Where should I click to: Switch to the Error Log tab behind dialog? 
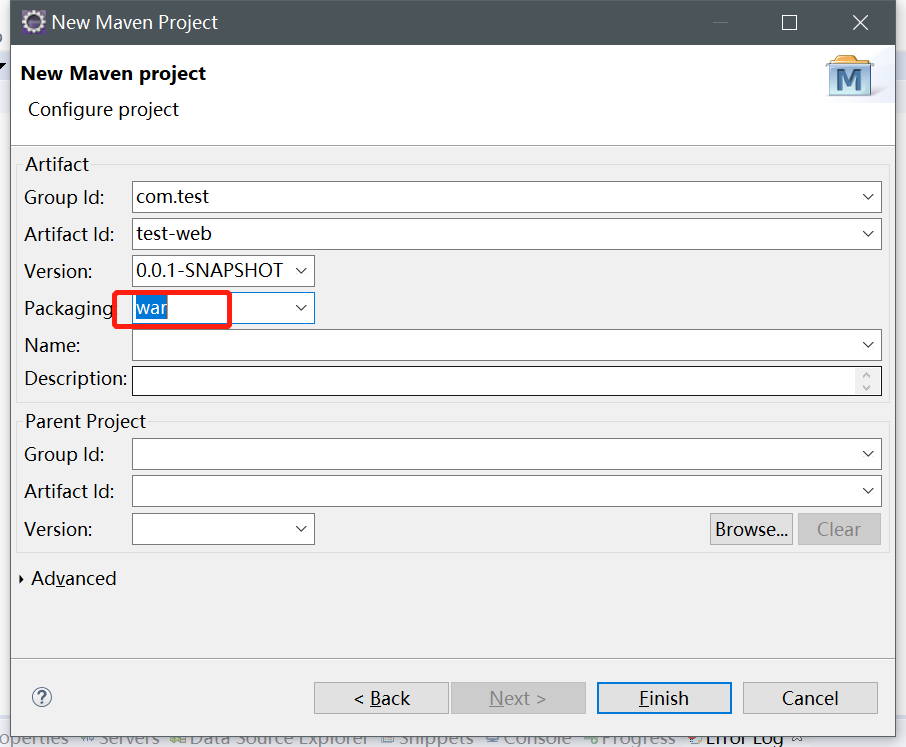click(744, 739)
